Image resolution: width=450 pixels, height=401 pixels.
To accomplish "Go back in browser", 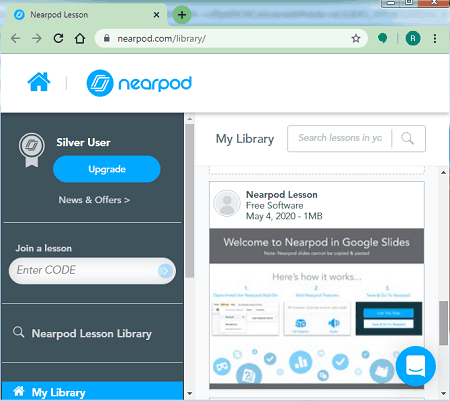I will tap(16, 38).
